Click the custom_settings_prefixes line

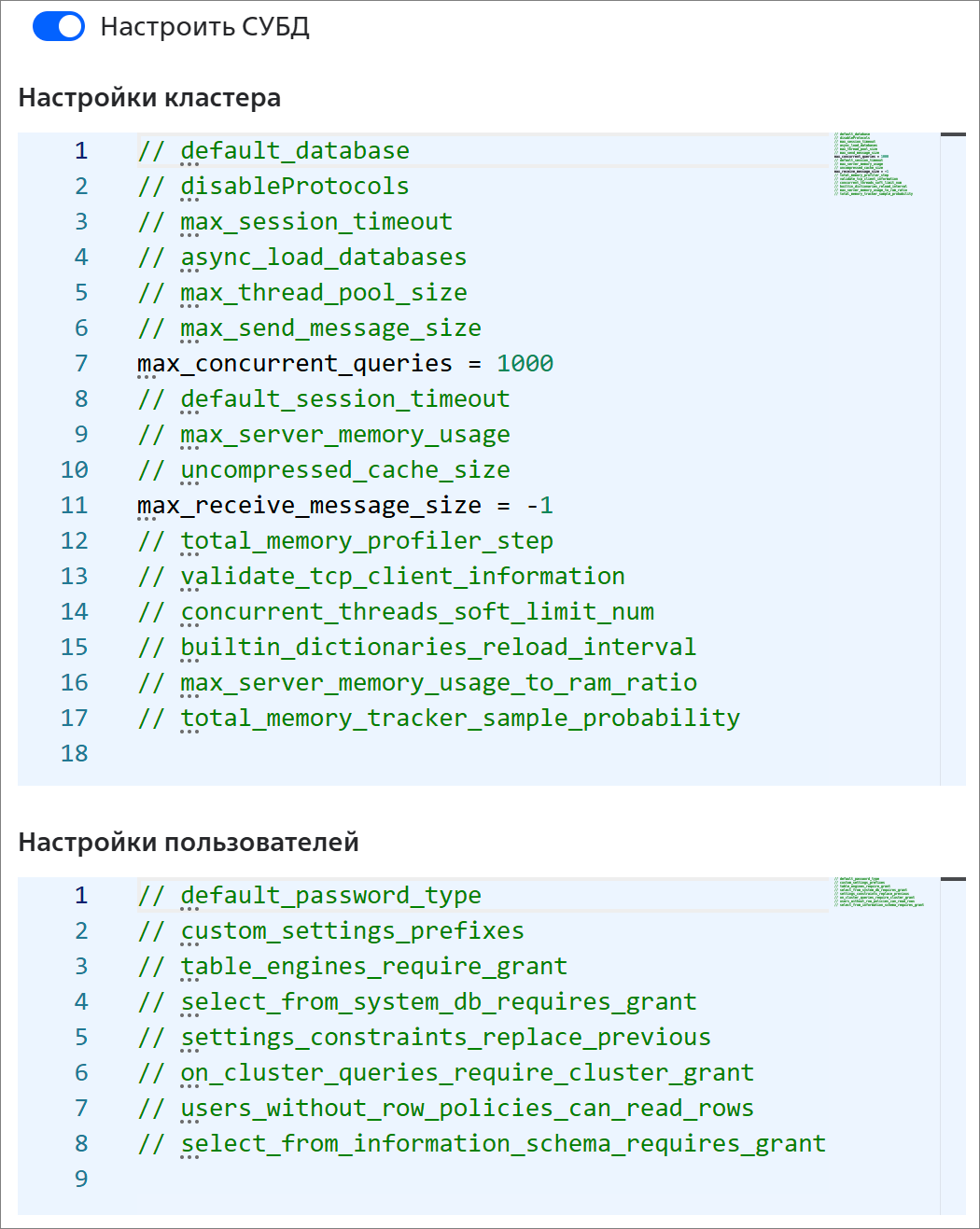pyautogui.click(x=352, y=930)
